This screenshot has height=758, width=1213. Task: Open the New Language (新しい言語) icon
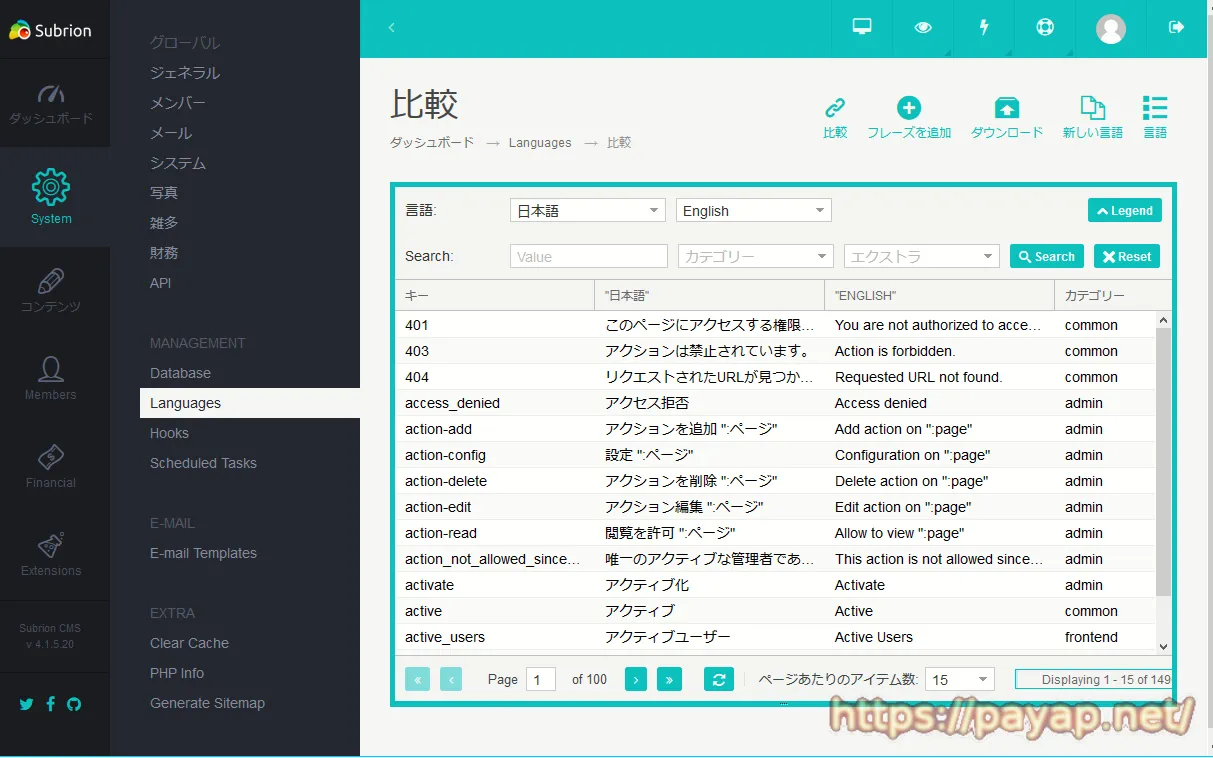tap(1092, 109)
